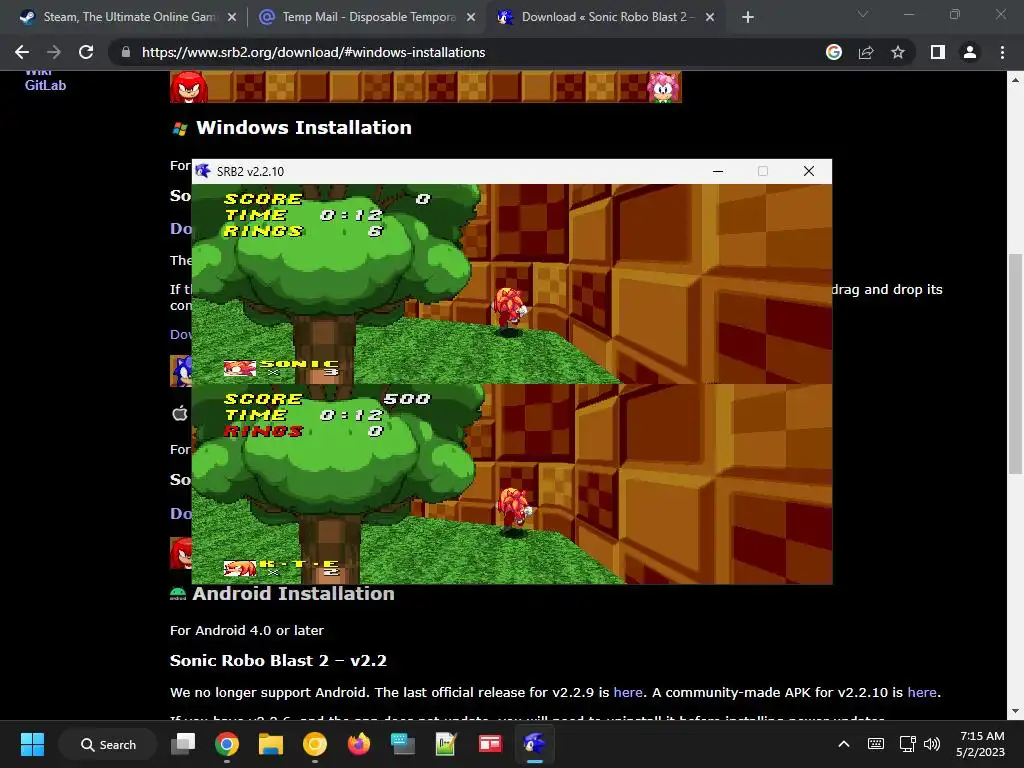The width and height of the screenshot is (1024, 768).
Task: Close the Steam tab
Action: point(232,18)
